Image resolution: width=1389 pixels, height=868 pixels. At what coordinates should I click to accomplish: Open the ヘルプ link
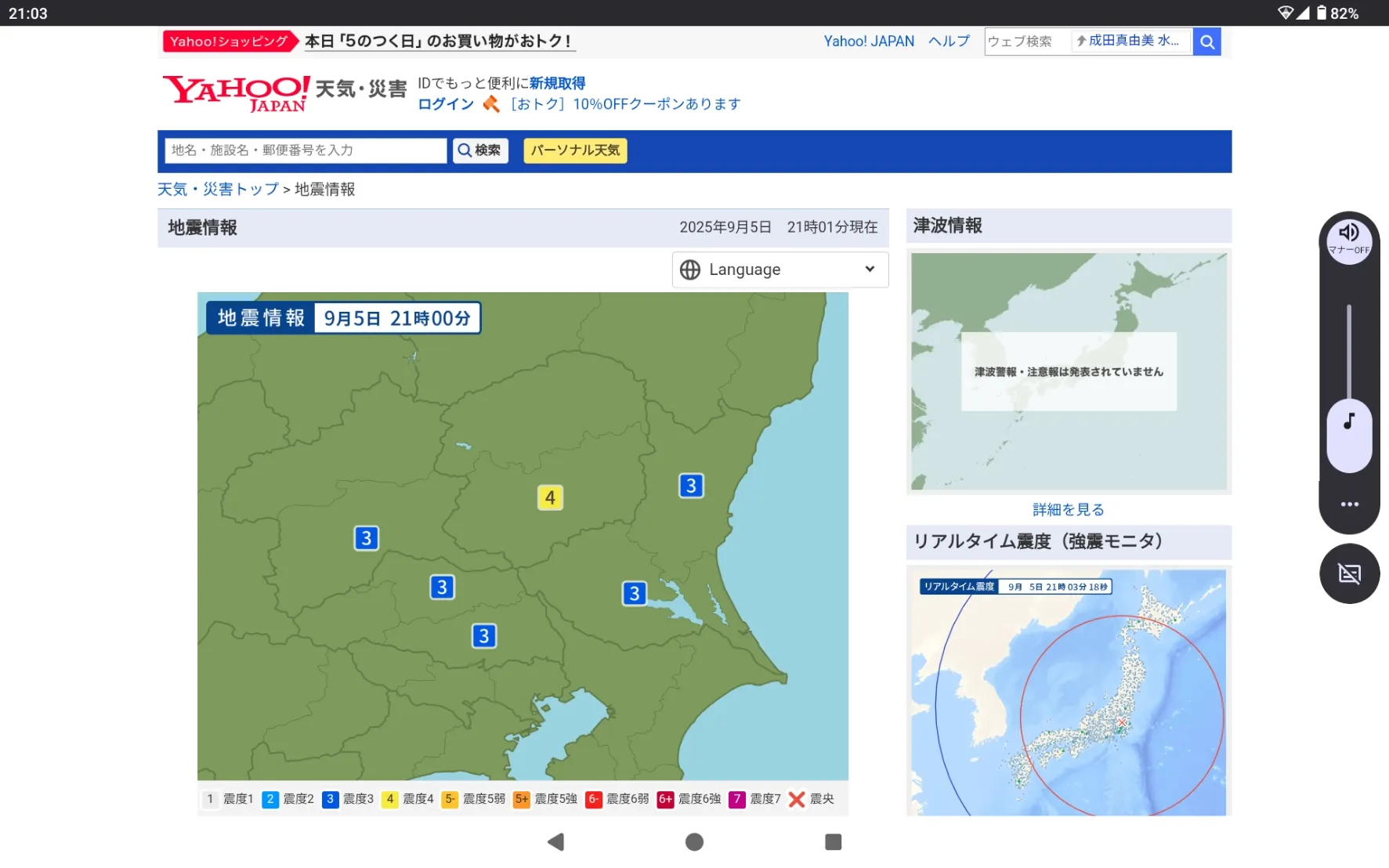(949, 42)
